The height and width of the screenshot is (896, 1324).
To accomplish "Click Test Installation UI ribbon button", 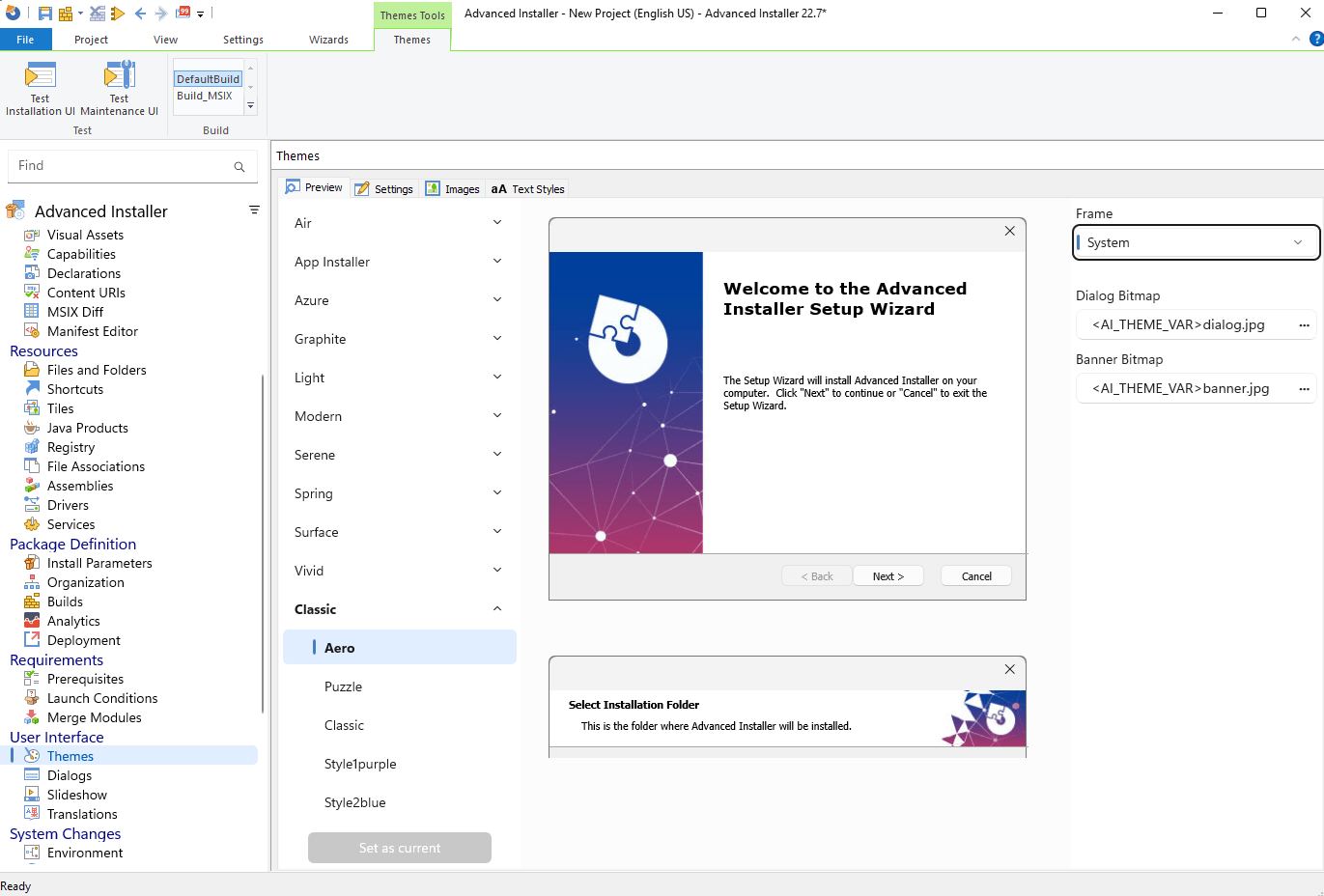I will tap(40, 88).
